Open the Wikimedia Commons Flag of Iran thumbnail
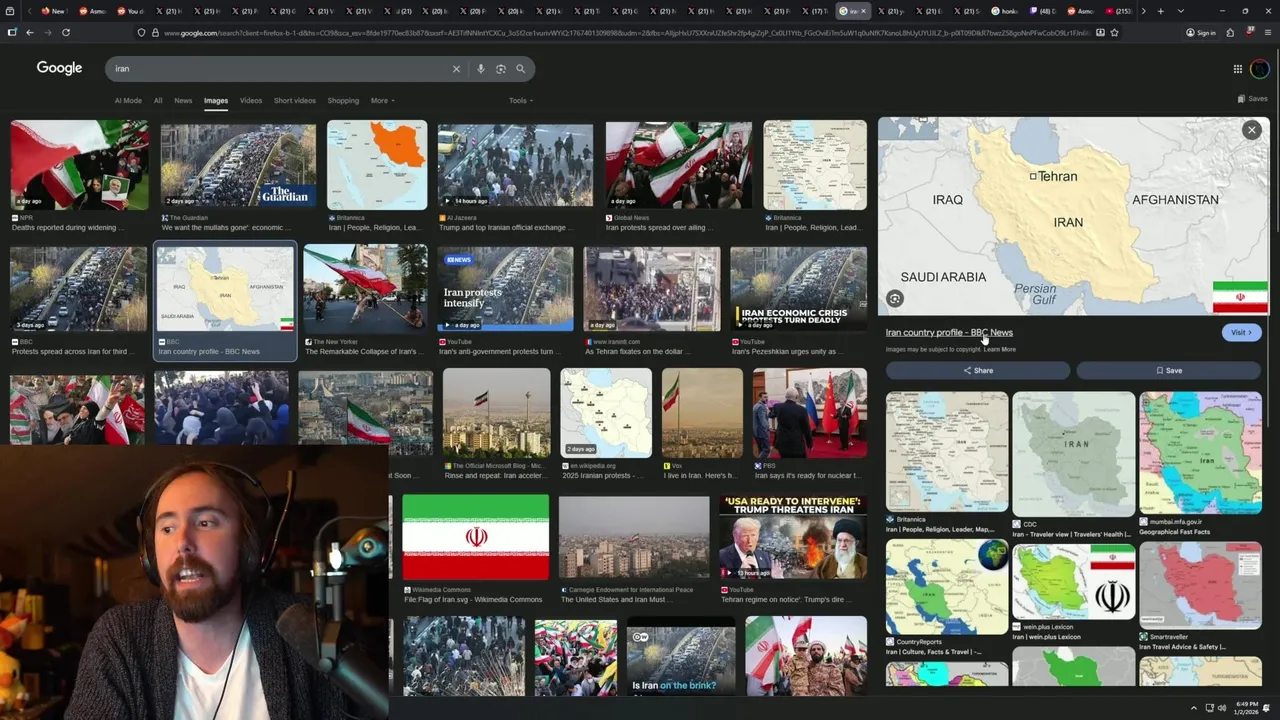Image resolution: width=1280 pixels, height=720 pixels. pos(475,537)
